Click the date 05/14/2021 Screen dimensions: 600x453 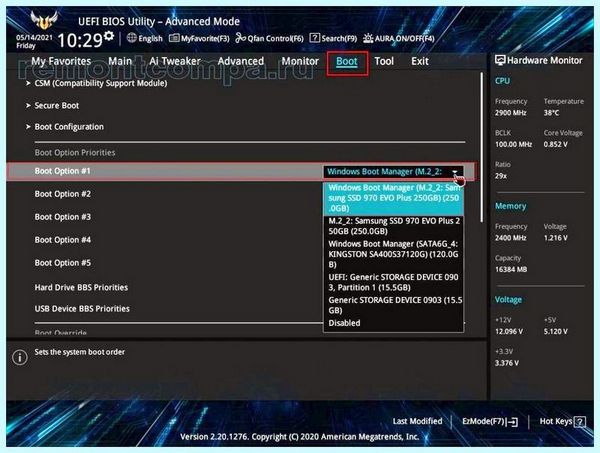pyautogui.click(x=34, y=37)
